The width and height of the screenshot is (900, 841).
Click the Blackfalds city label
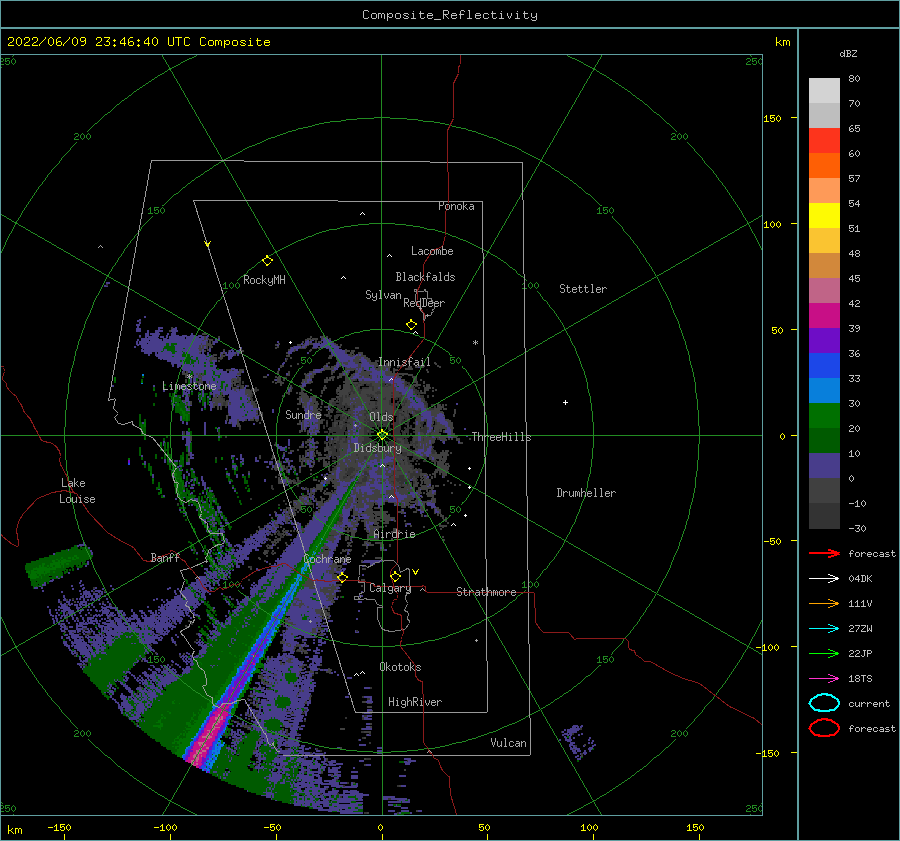425,277
